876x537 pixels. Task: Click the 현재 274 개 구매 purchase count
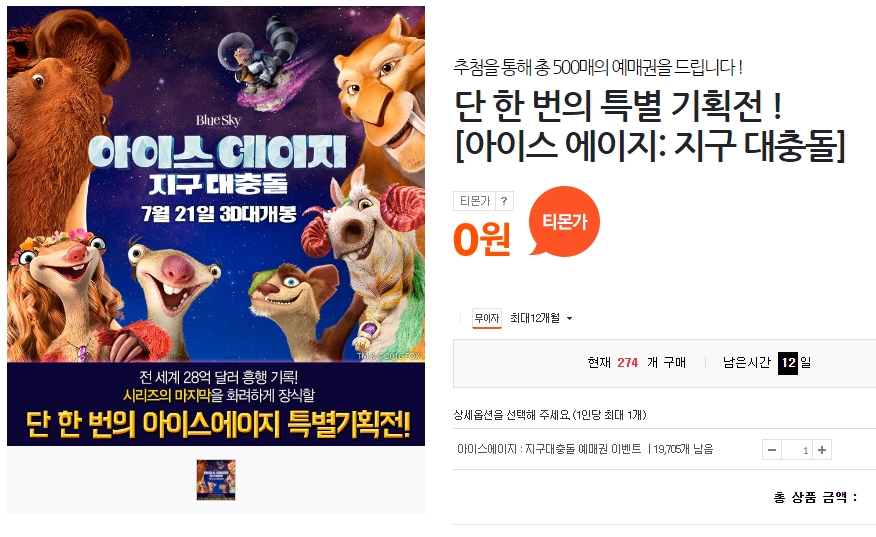pos(636,363)
